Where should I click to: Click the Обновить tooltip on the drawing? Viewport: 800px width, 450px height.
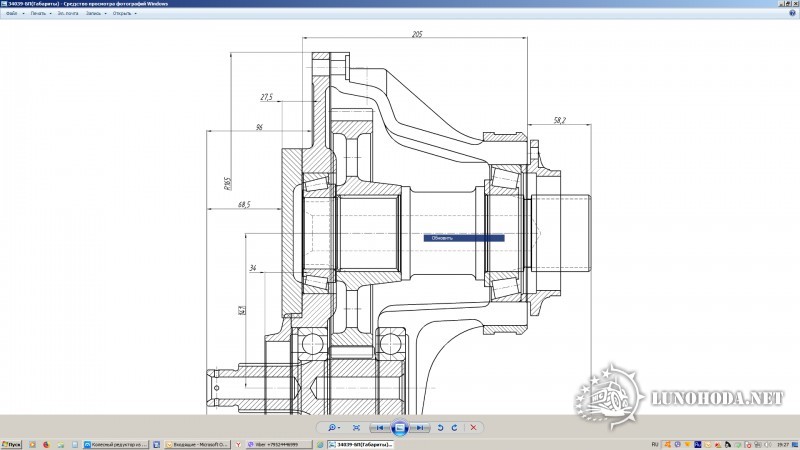(464, 238)
